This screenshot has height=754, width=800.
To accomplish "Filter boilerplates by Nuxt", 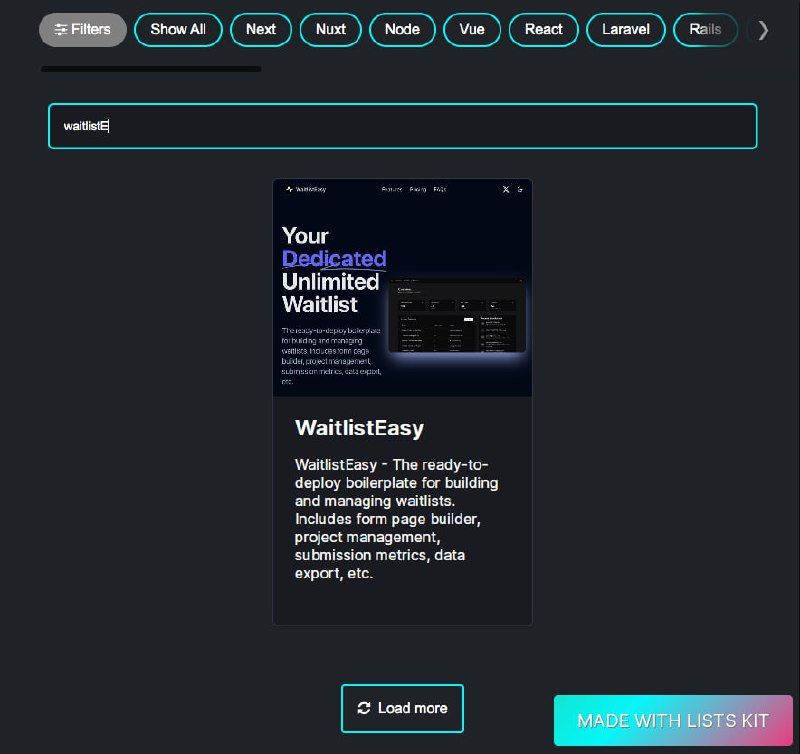I will (x=331, y=30).
